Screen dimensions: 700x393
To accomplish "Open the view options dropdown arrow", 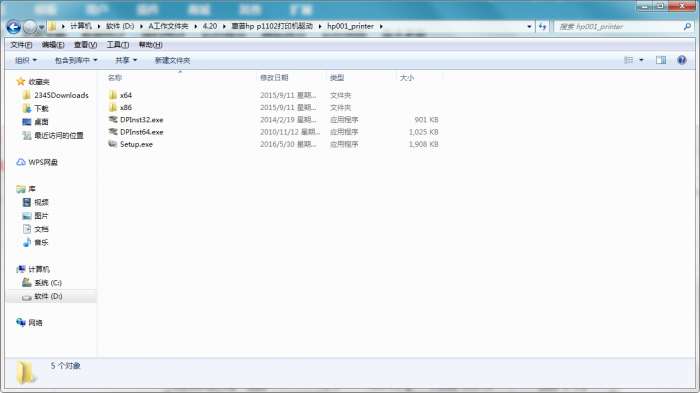I will pos(642,60).
